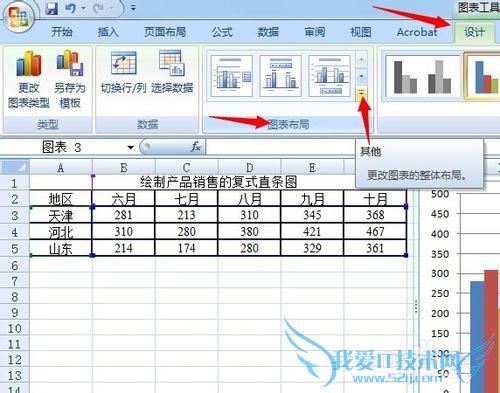Click cell 七月
The width and height of the screenshot is (500, 393).
point(186,199)
